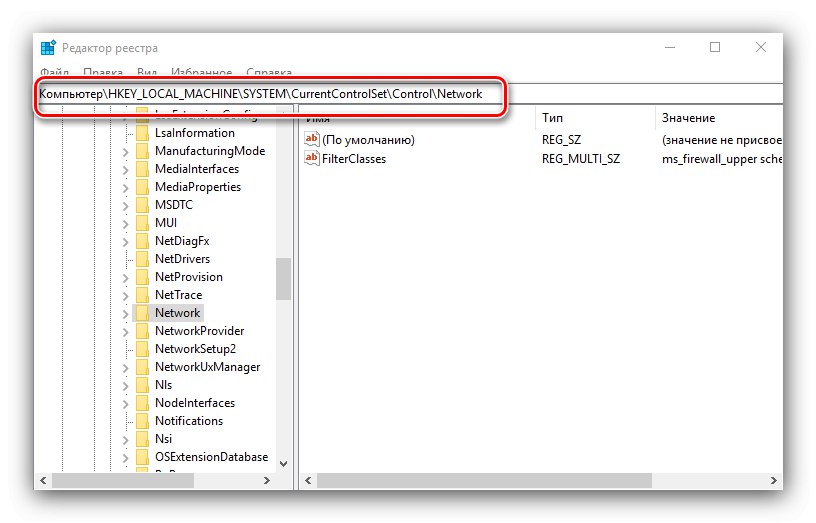Expand the MediaInterfaces key
The height and width of the screenshot is (523, 816).
click(125, 170)
